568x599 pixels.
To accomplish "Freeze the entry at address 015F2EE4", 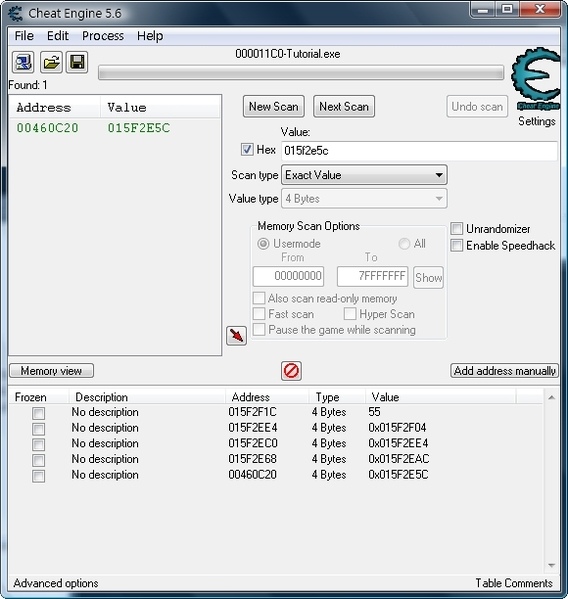I will point(38,429).
